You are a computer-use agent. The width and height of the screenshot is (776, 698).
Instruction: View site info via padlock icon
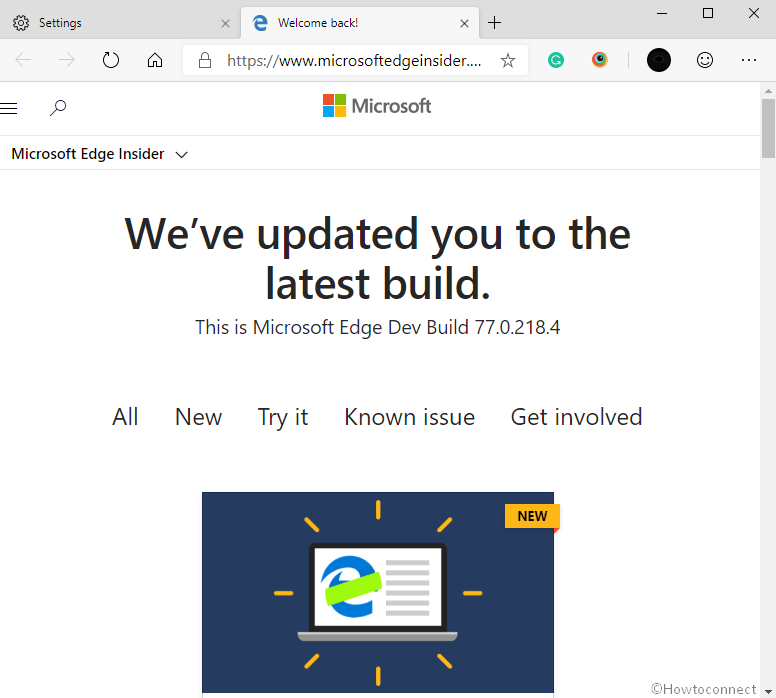click(205, 60)
